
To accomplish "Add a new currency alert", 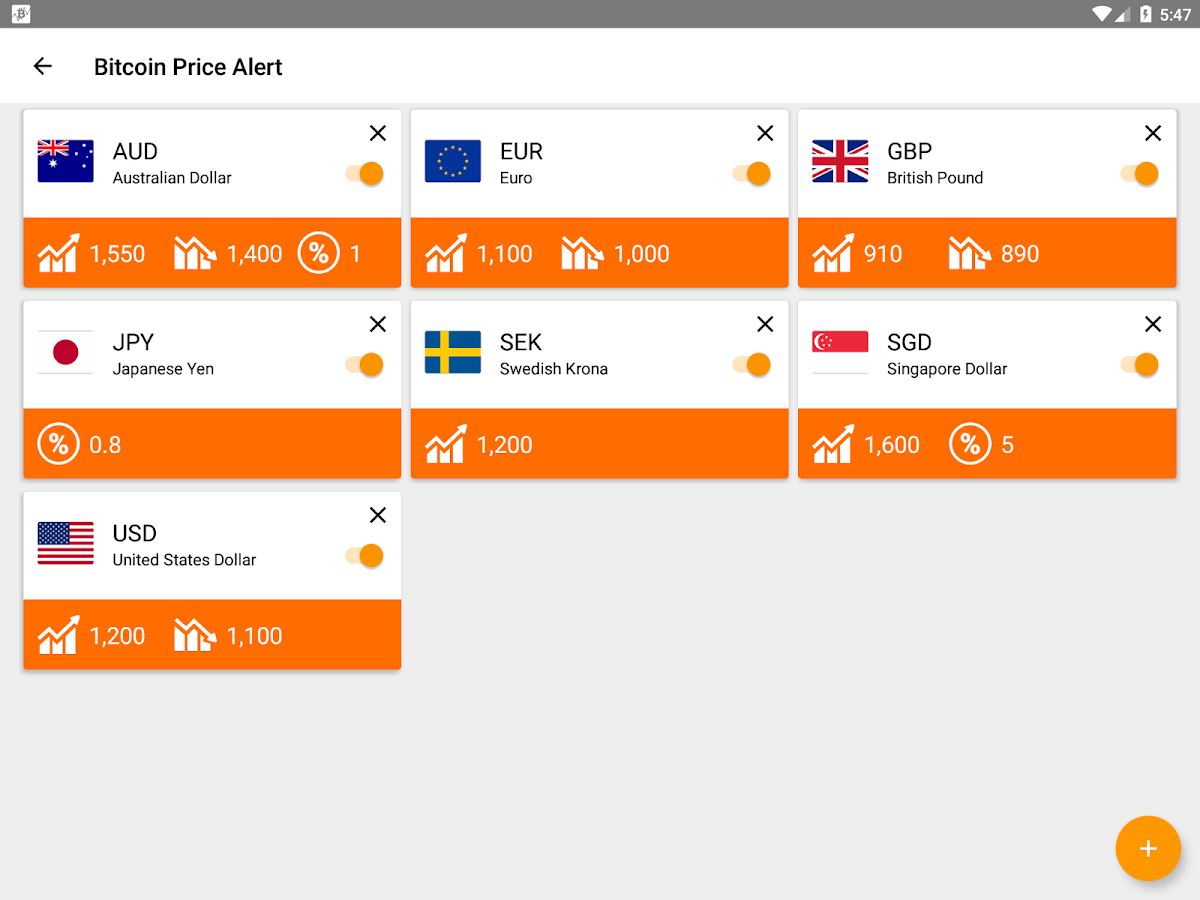I will (x=1148, y=848).
